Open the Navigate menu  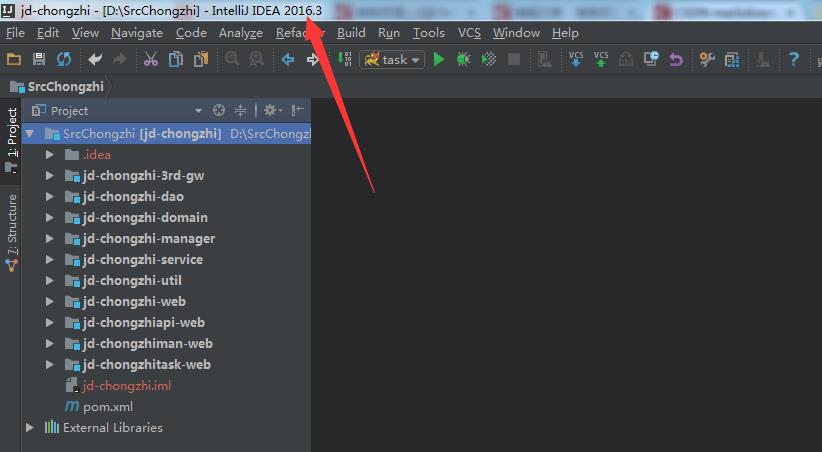coord(137,33)
